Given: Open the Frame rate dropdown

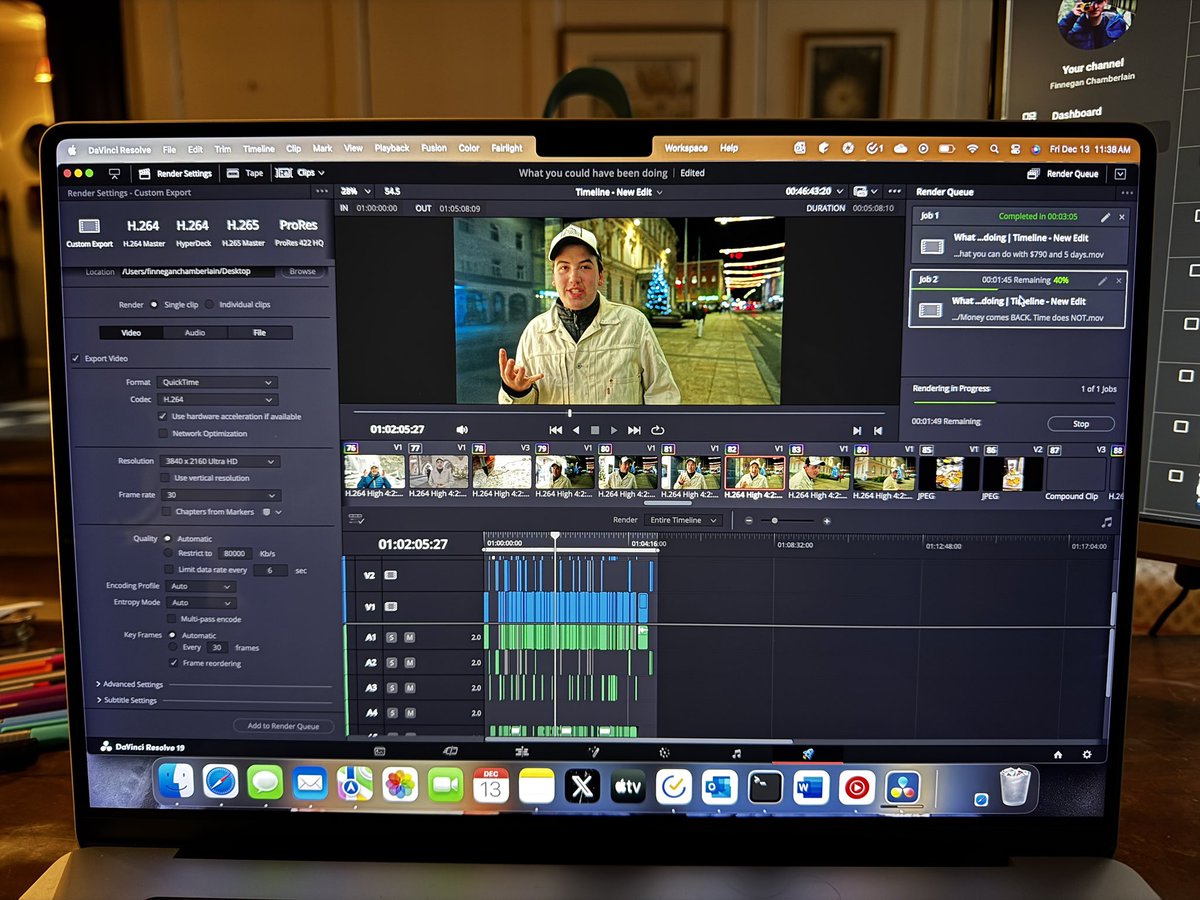Looking at the screenshot, I should (x=219, y=495).
